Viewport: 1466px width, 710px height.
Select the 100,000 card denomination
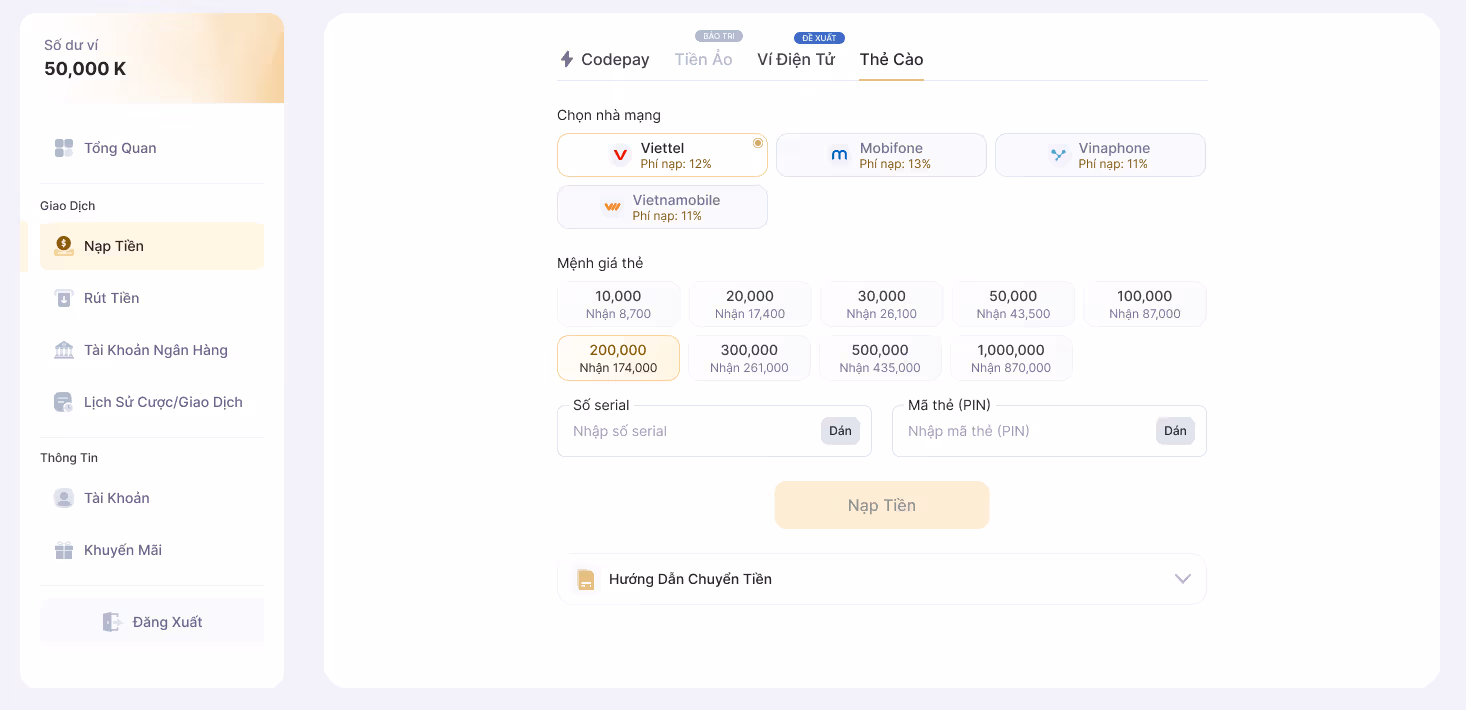1145,304
